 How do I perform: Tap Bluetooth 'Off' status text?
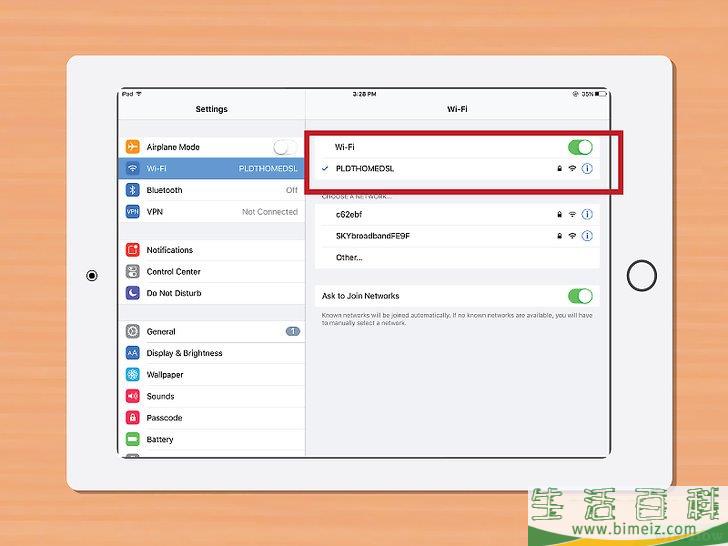pyautogui.click(x=292, y=190)
